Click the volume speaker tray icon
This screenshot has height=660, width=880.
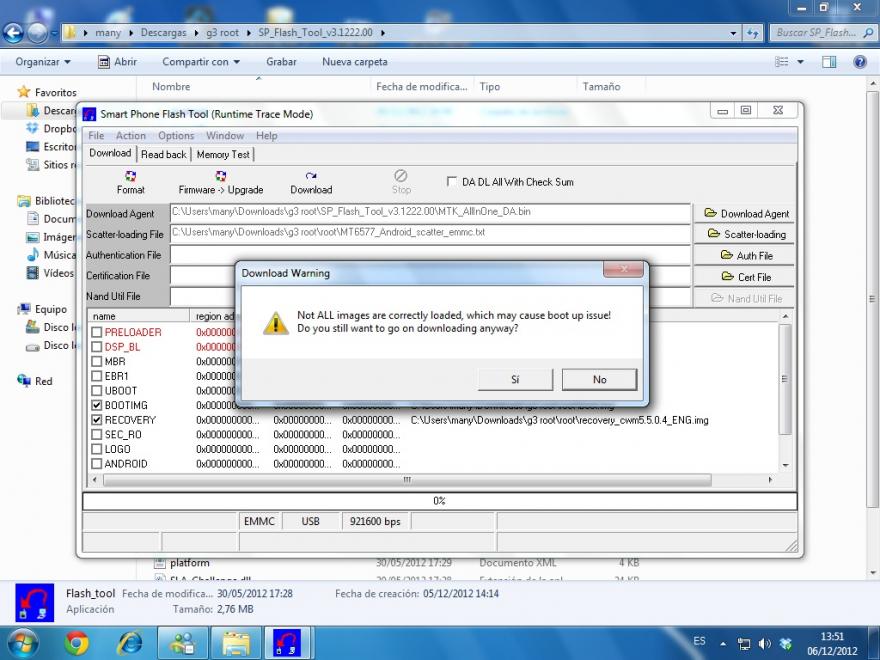[764, 644]
